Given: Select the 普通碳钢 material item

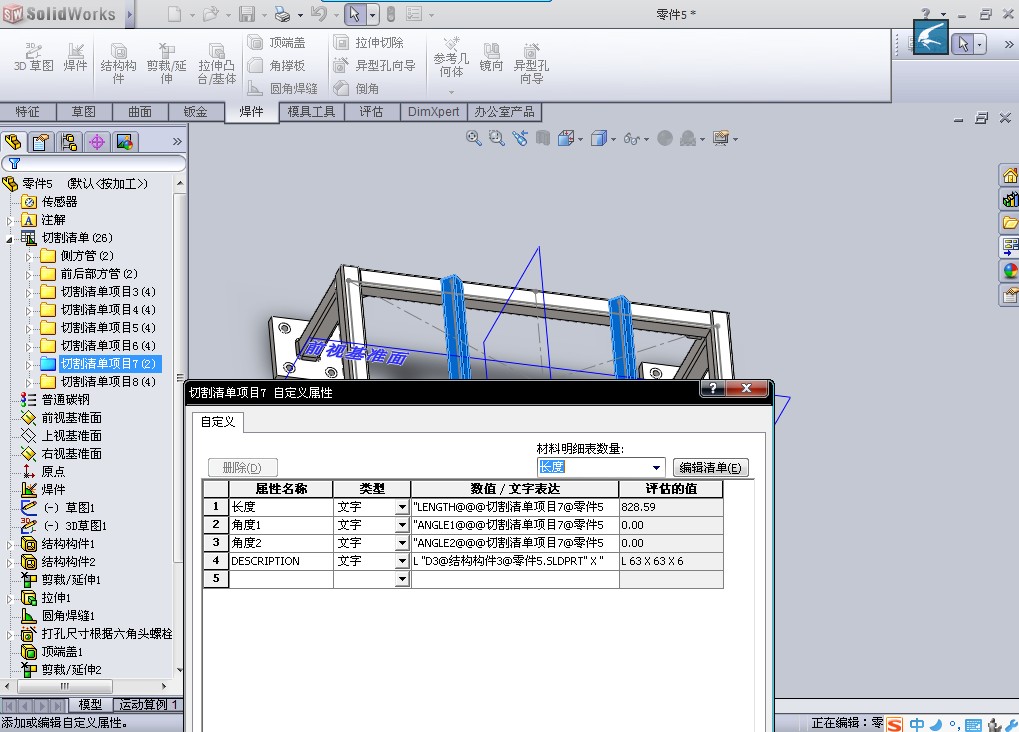Looking at the screenshot, I should [x=56, y=400].
